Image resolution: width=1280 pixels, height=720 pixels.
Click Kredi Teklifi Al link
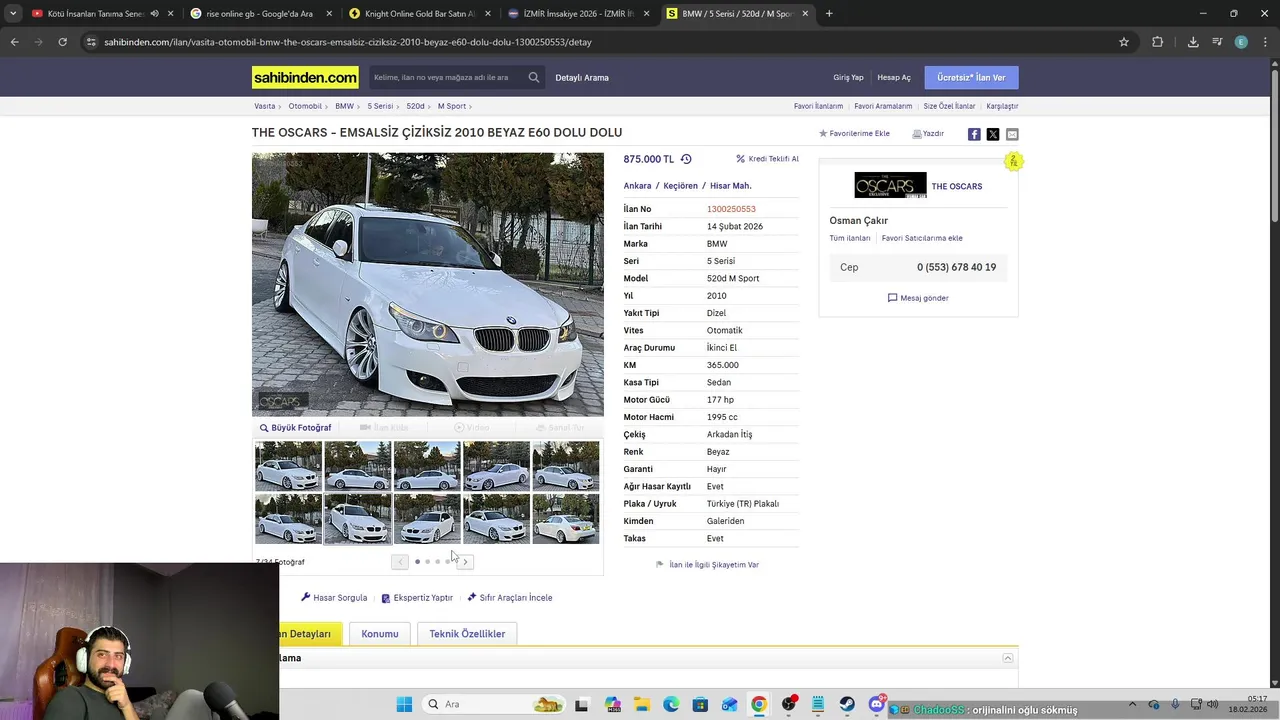[x=767, y=159]
